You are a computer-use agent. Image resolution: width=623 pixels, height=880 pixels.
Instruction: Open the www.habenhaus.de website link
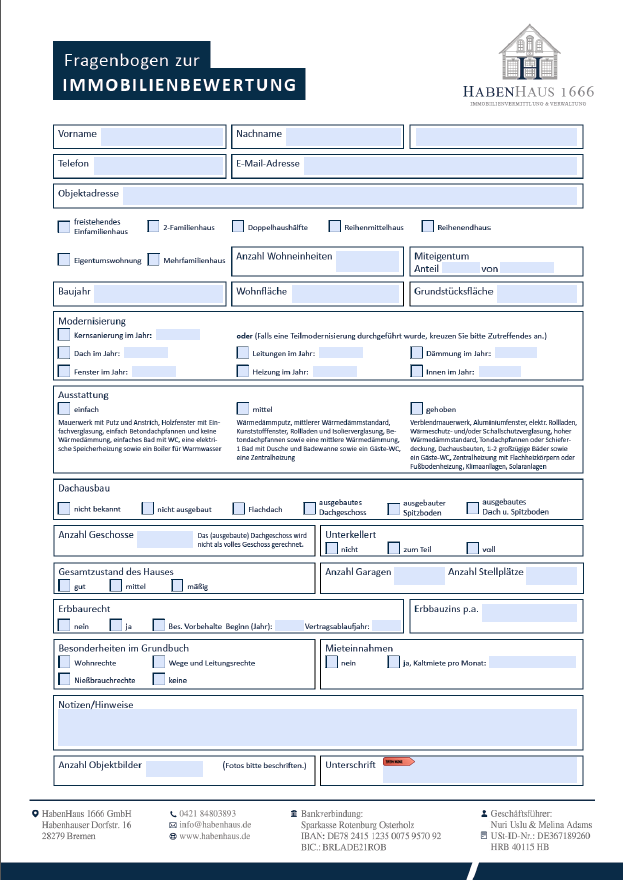coord(215,836)
